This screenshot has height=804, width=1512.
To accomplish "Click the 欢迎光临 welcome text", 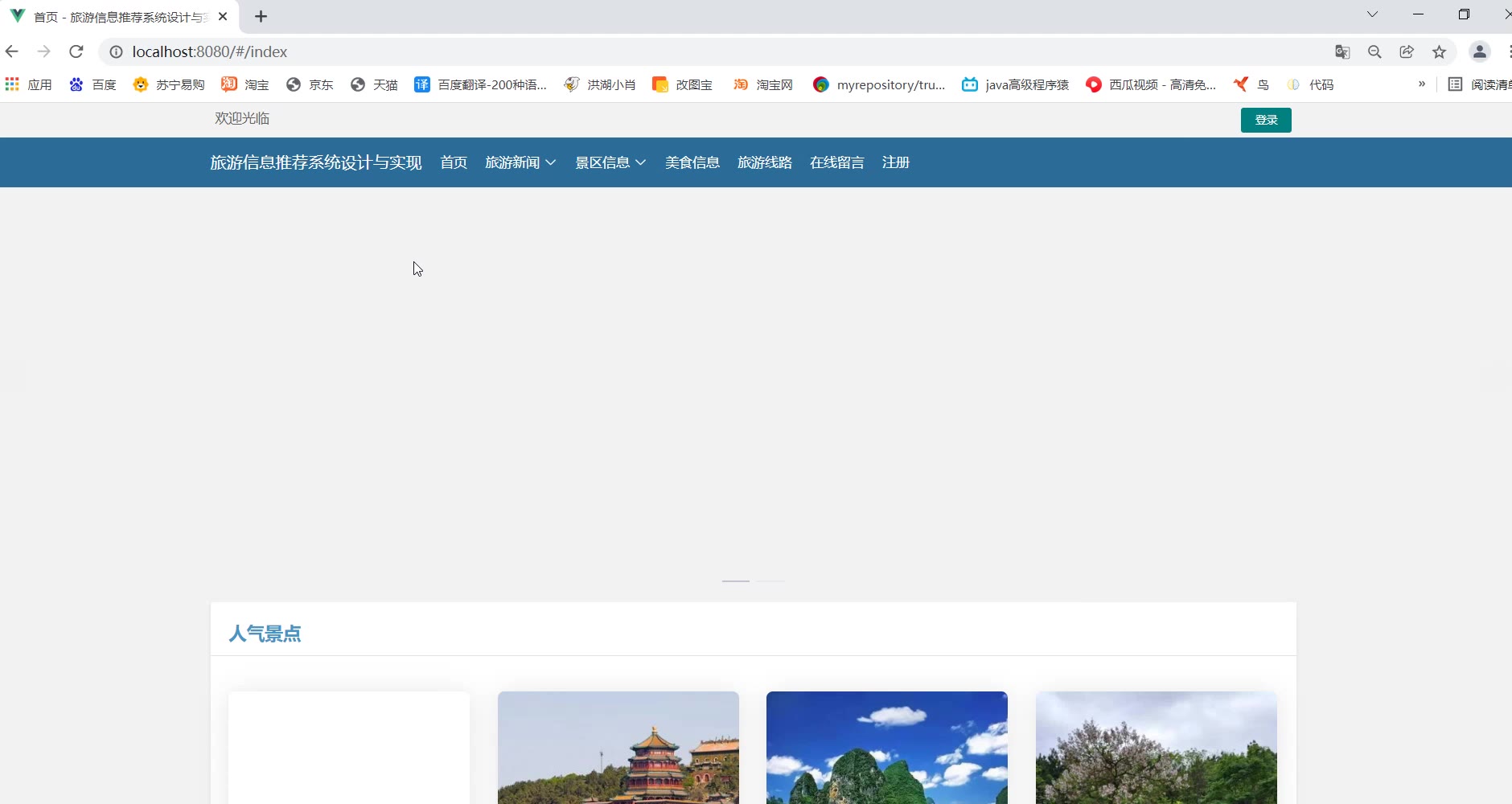I will click(x=242, y=118).
